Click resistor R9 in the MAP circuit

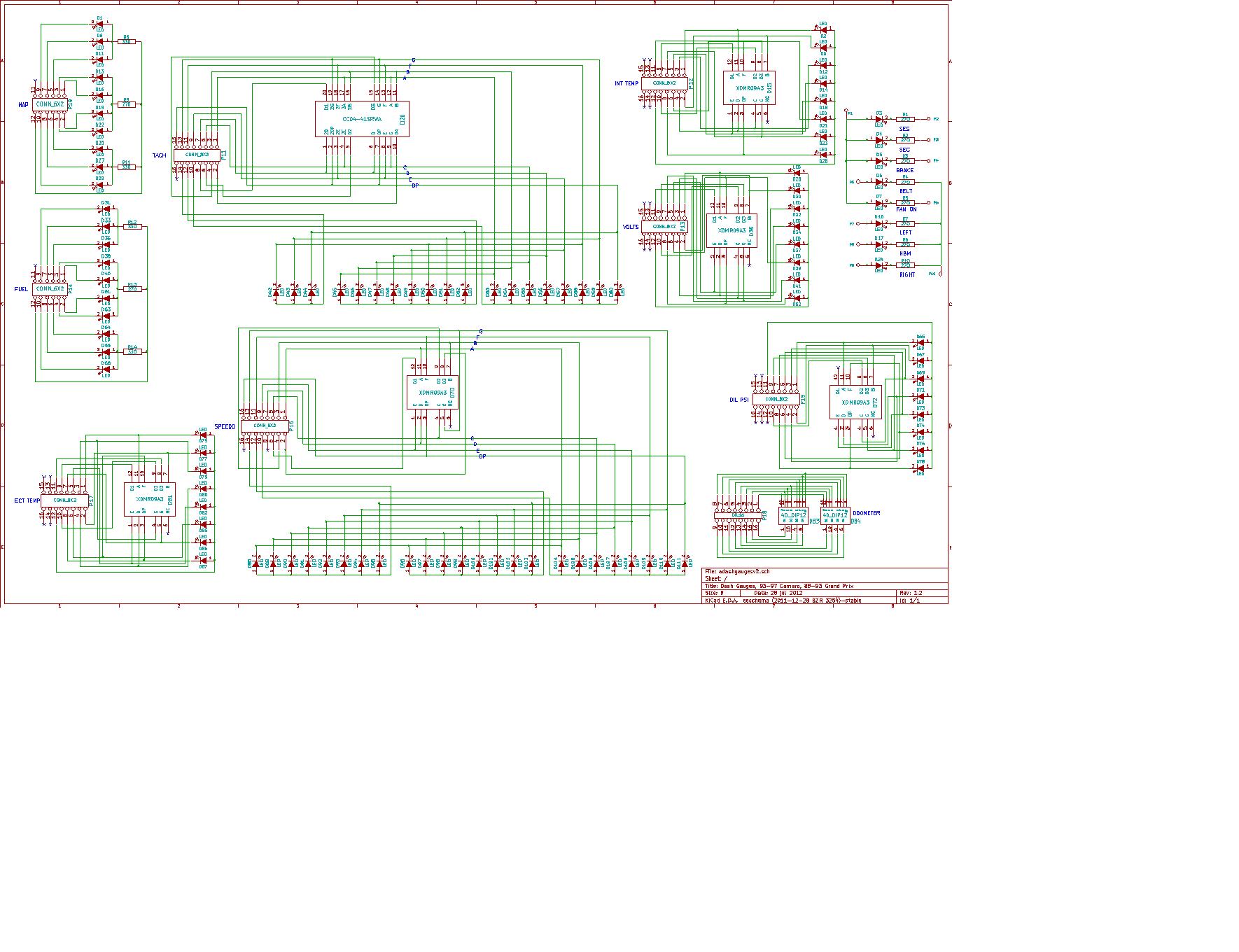click(x=127, y=104)
